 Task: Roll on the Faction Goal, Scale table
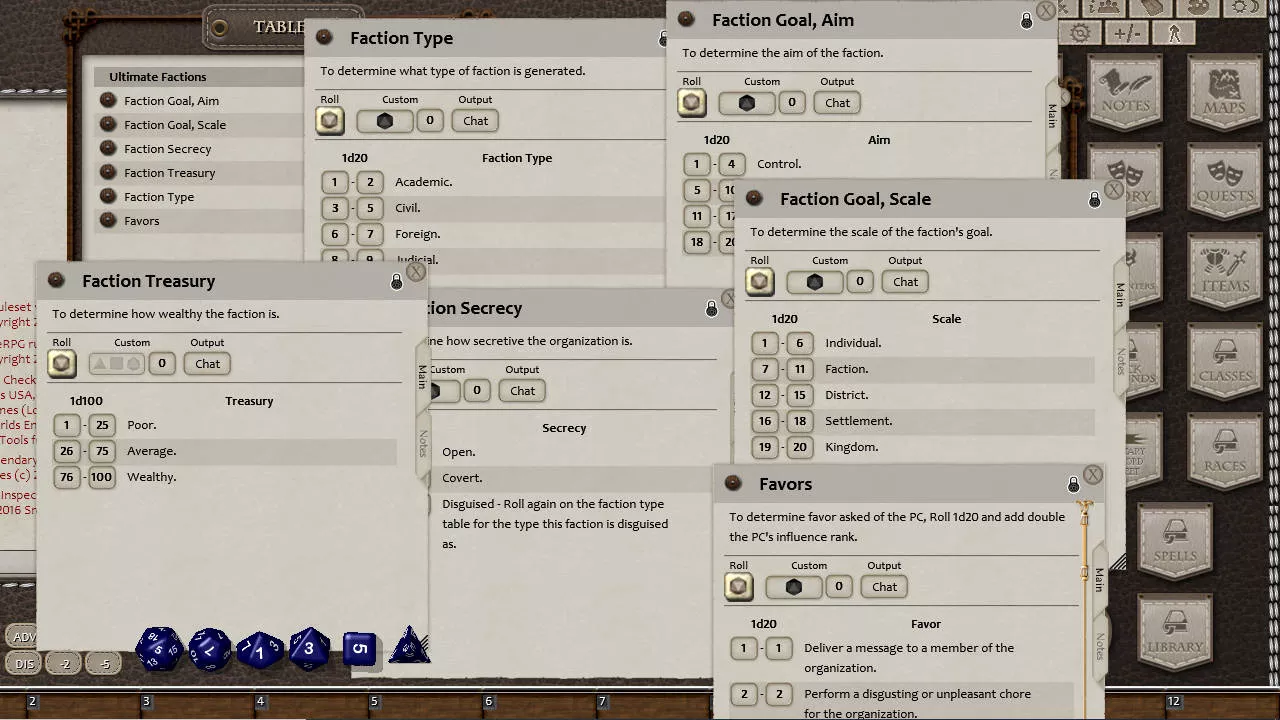[760, 282]
